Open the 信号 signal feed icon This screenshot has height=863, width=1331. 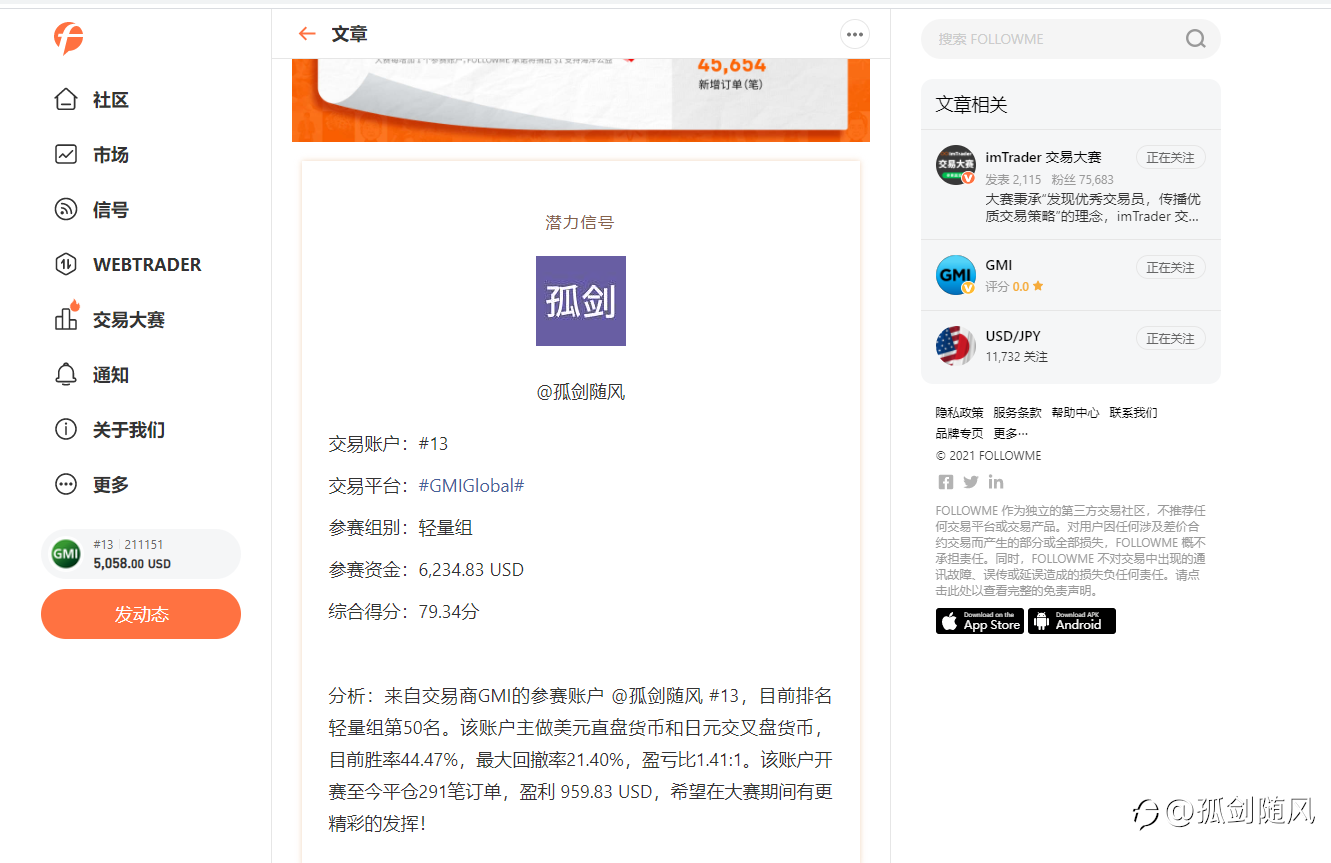(66, 210)
